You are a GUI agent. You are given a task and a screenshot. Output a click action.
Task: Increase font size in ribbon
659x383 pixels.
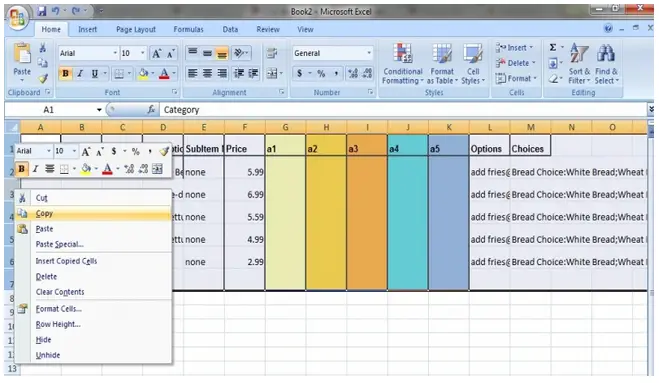coord(157,53)
